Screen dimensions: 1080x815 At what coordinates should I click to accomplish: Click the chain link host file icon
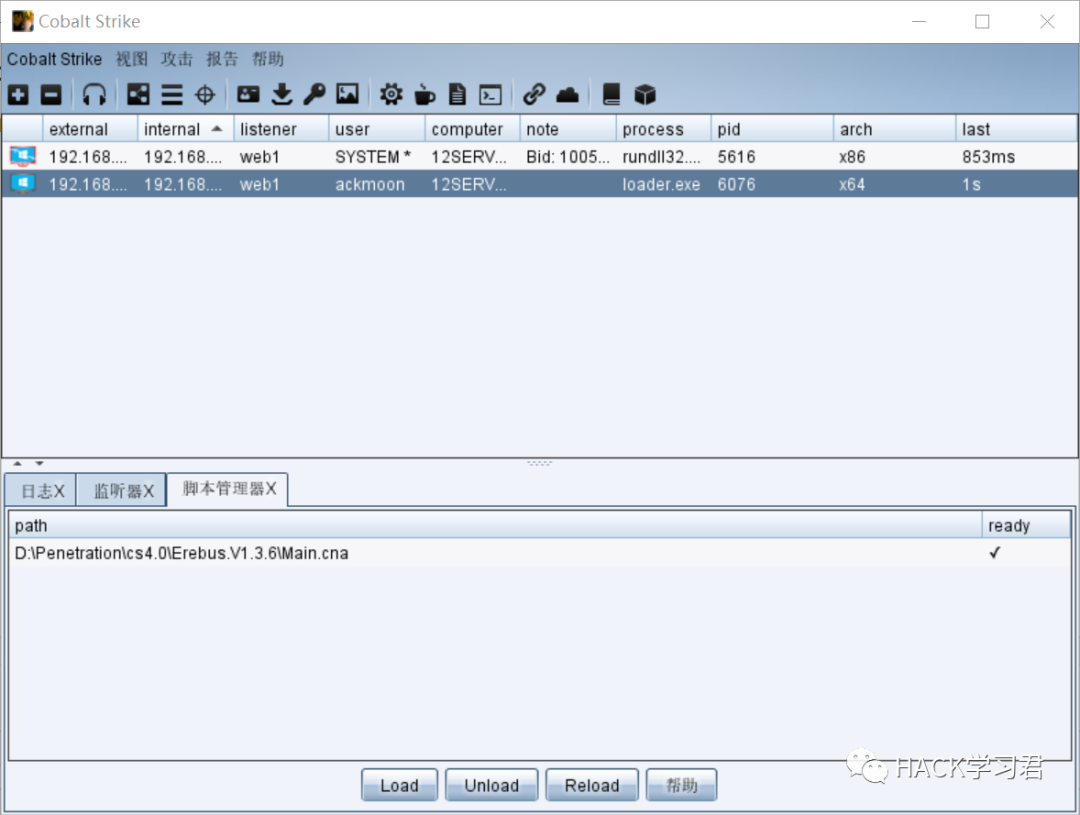[x=534, y=94]
